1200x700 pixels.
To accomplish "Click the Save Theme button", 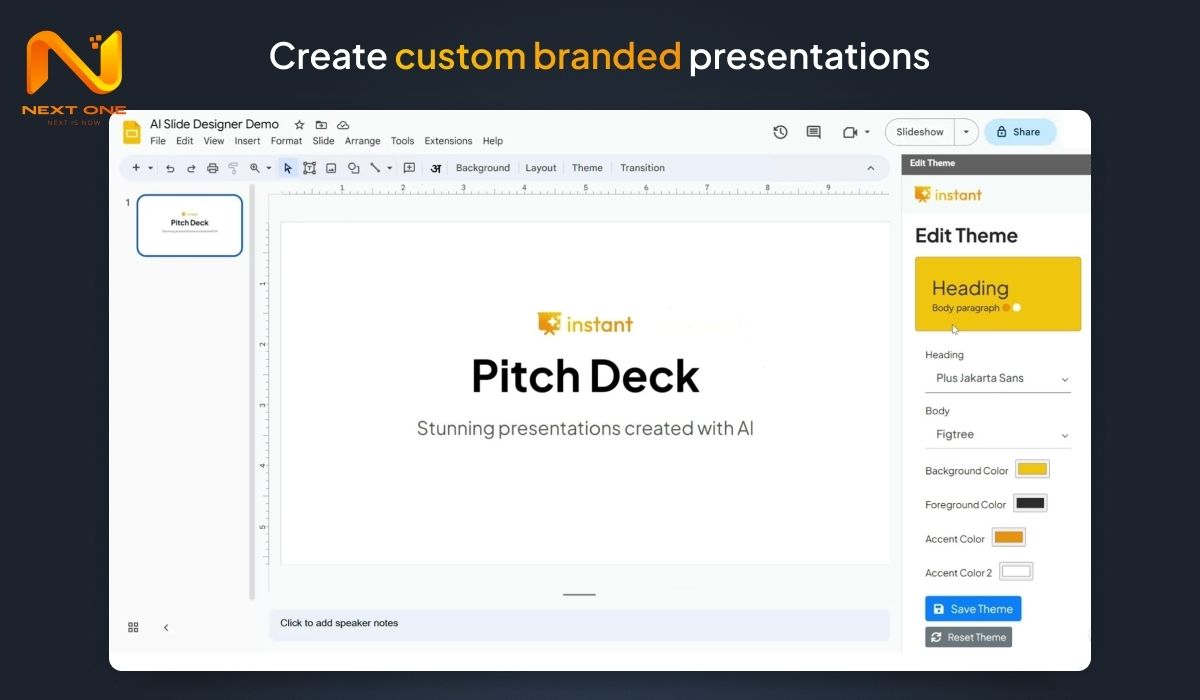I will pyautogui.click(x=972, y=609).
